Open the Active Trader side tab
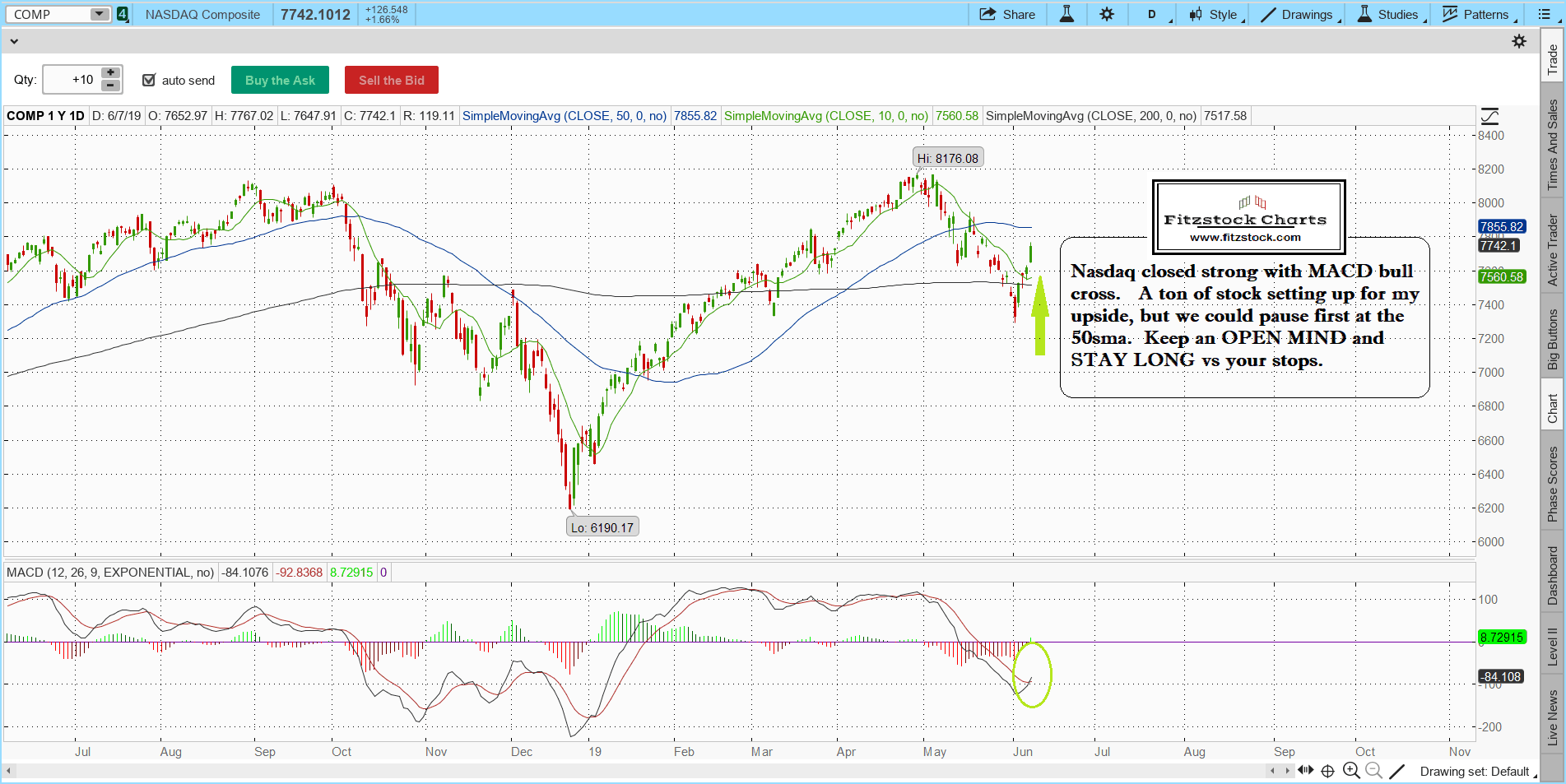 tap(1552, 250)
